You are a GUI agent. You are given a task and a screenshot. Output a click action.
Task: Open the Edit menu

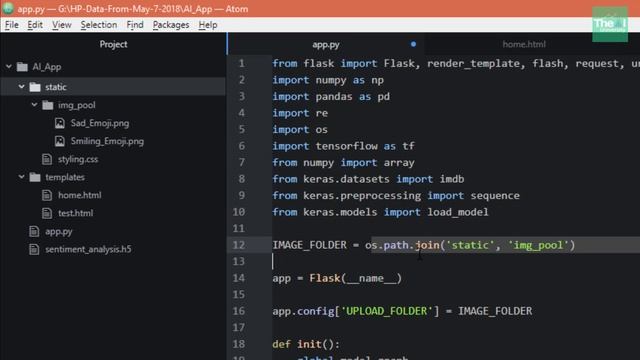pos(35,25)
